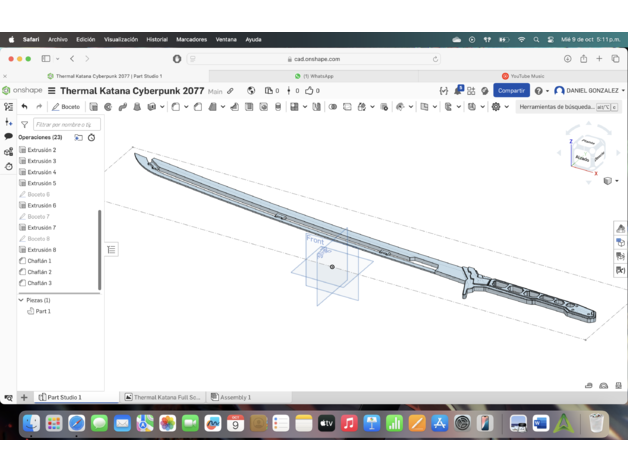
Task: Collapse the Piezas (1) section
Action: [x=21, y=300]
